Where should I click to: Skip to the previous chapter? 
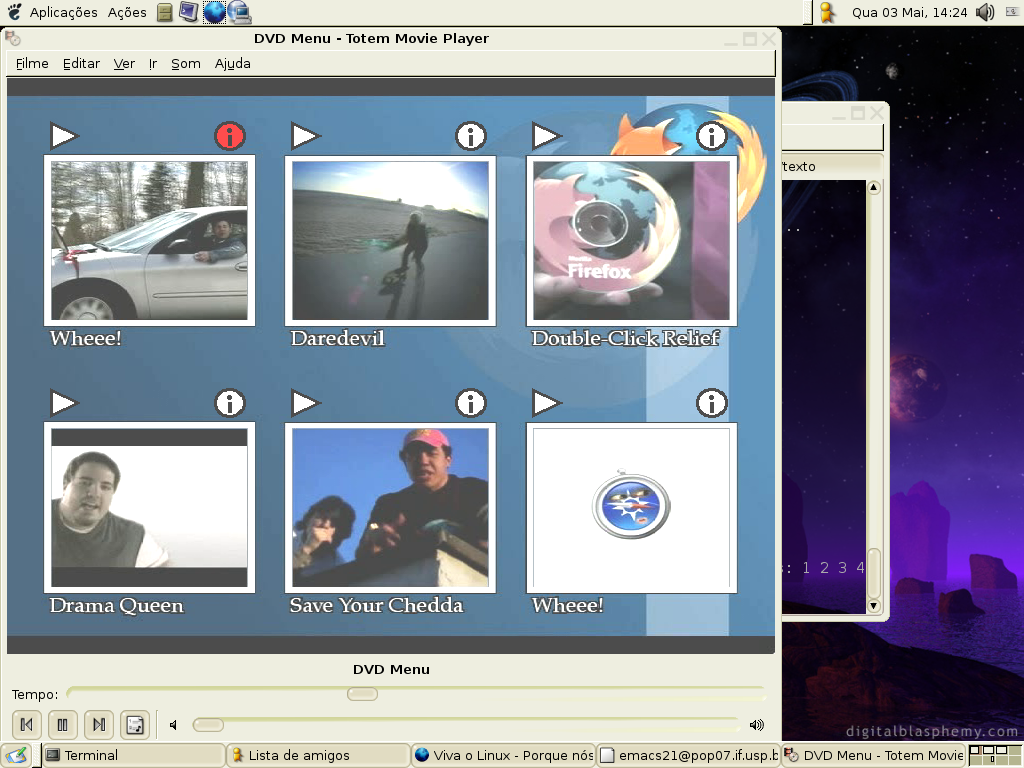point(27,725)
